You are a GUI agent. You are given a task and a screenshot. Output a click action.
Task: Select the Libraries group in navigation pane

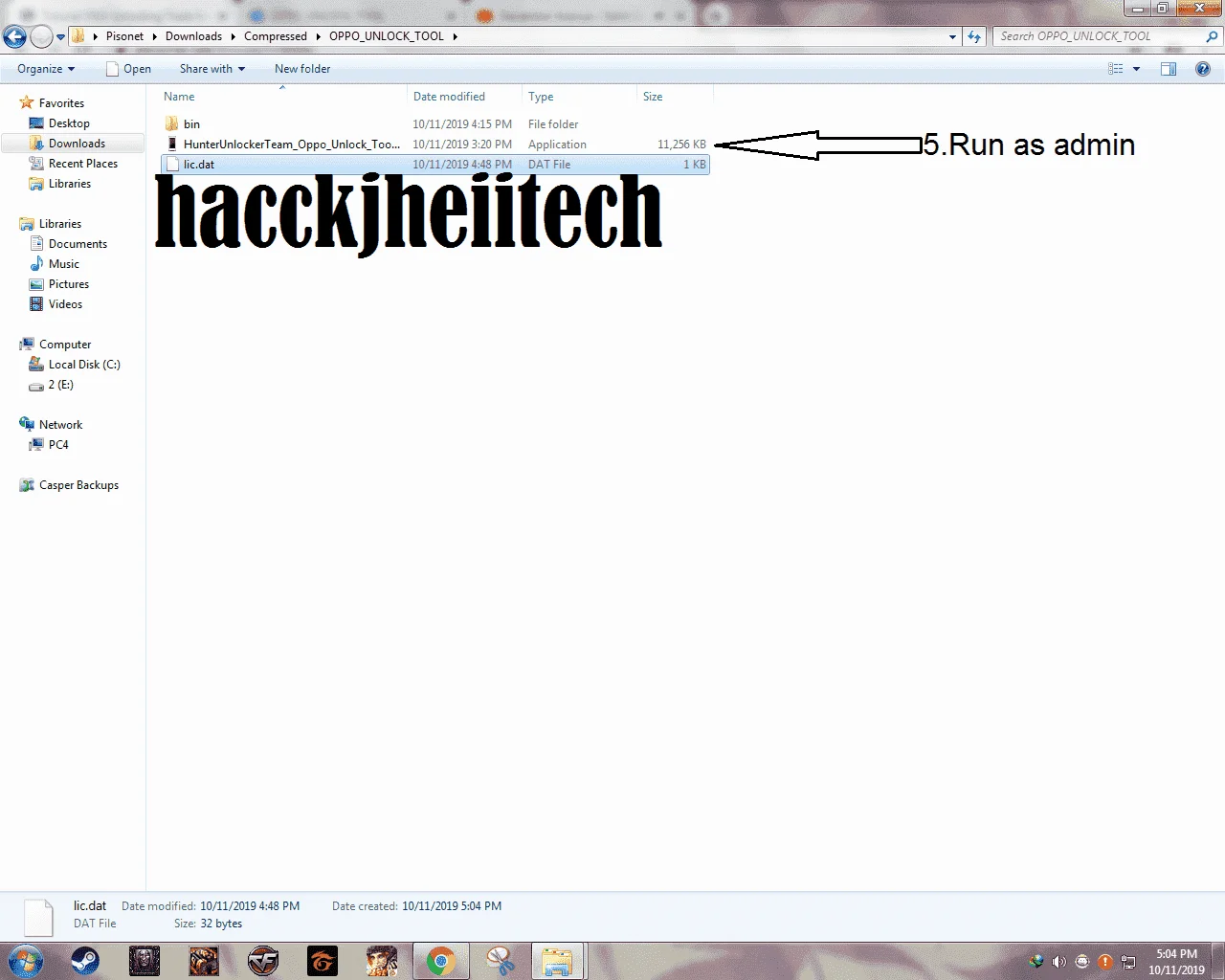click(60, 224)
